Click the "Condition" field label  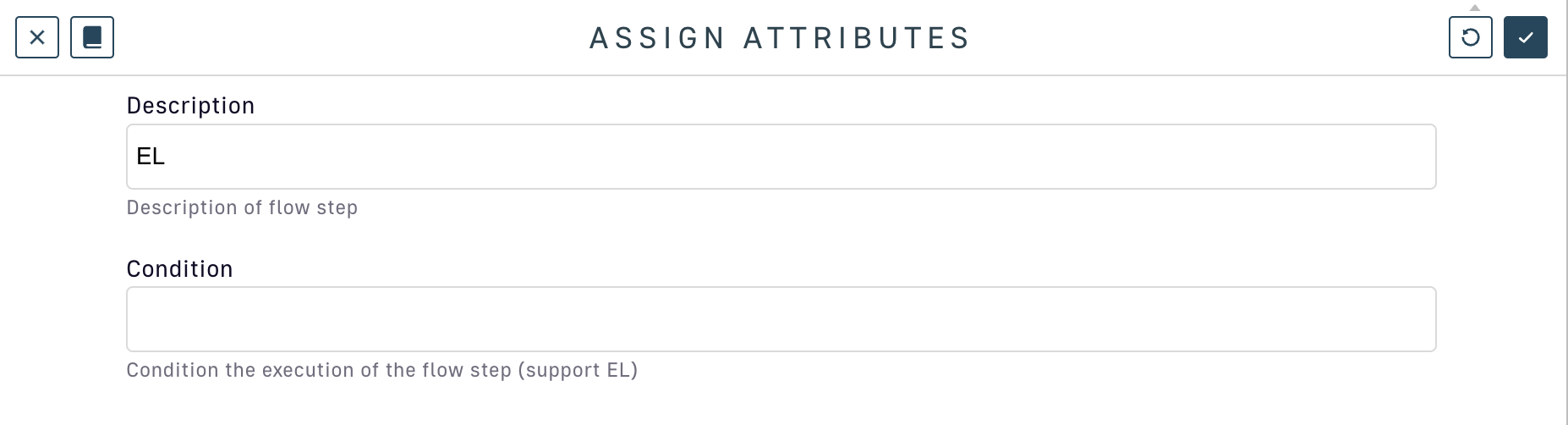click(179, 269)
